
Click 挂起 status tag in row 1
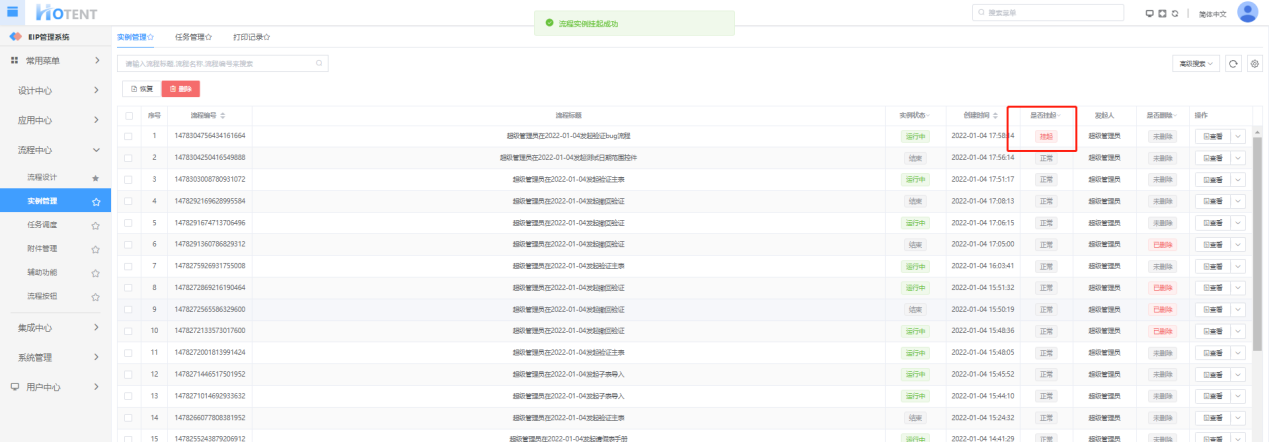tap(1045, 135)
